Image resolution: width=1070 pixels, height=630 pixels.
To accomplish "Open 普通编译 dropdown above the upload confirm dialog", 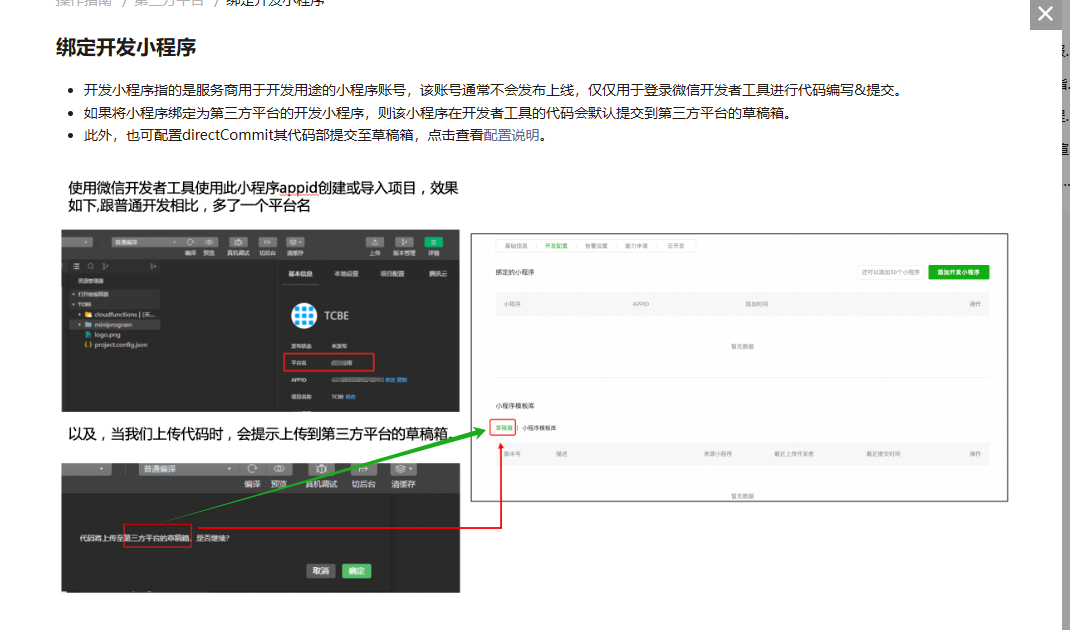I will 189,469.
